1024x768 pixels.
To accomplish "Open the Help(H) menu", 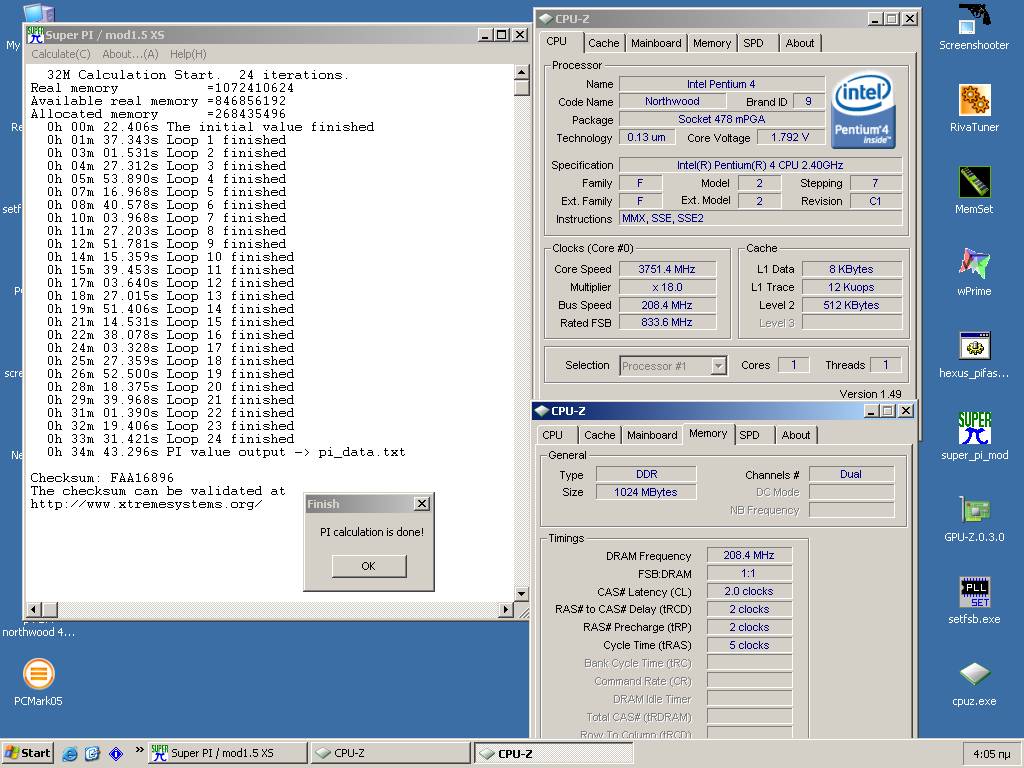I will pos(188,54).
